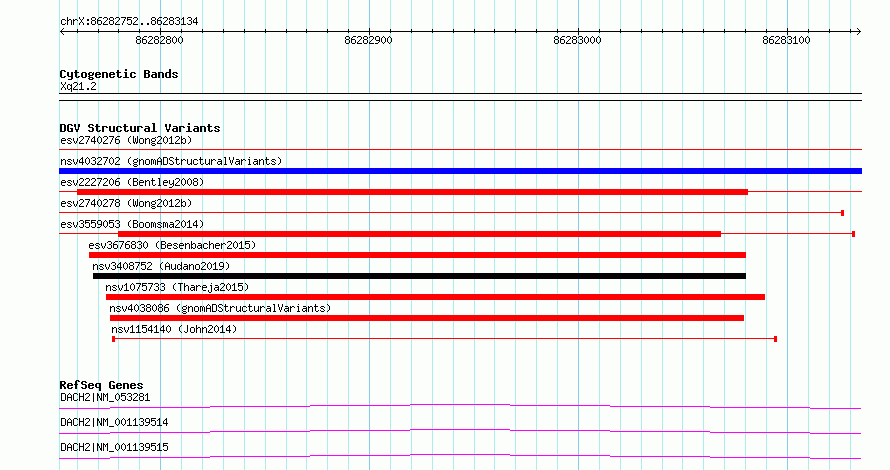Click the magenta DACH2|NM_001139515 intron line
This screenshot has width=890, height=470.
click(x=460, y=456)
